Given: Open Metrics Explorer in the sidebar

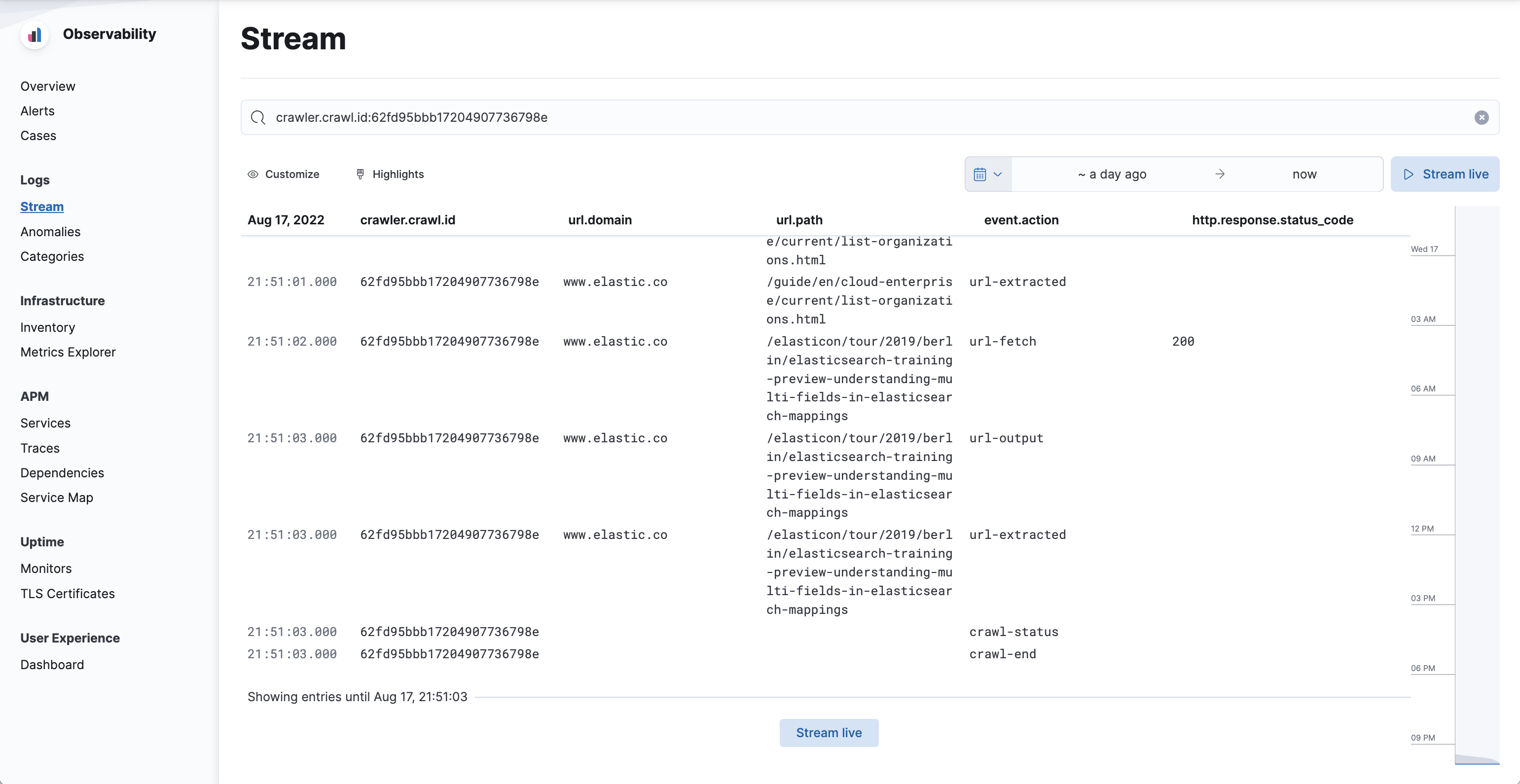Looking at the screenshot, I should [x=68, y=352].
